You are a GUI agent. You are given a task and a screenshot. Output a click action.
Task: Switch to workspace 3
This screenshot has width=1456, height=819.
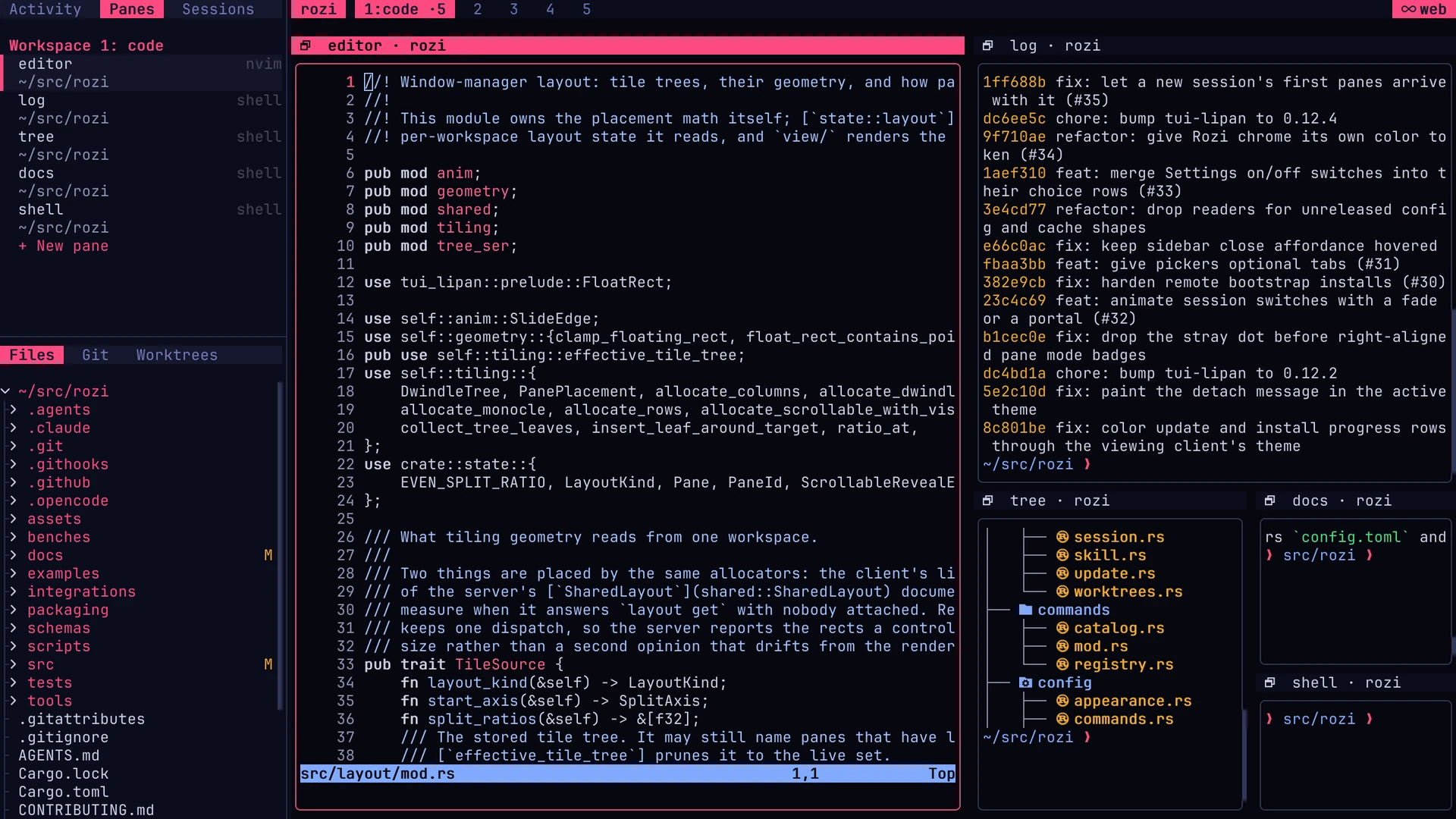click(514, 9)
